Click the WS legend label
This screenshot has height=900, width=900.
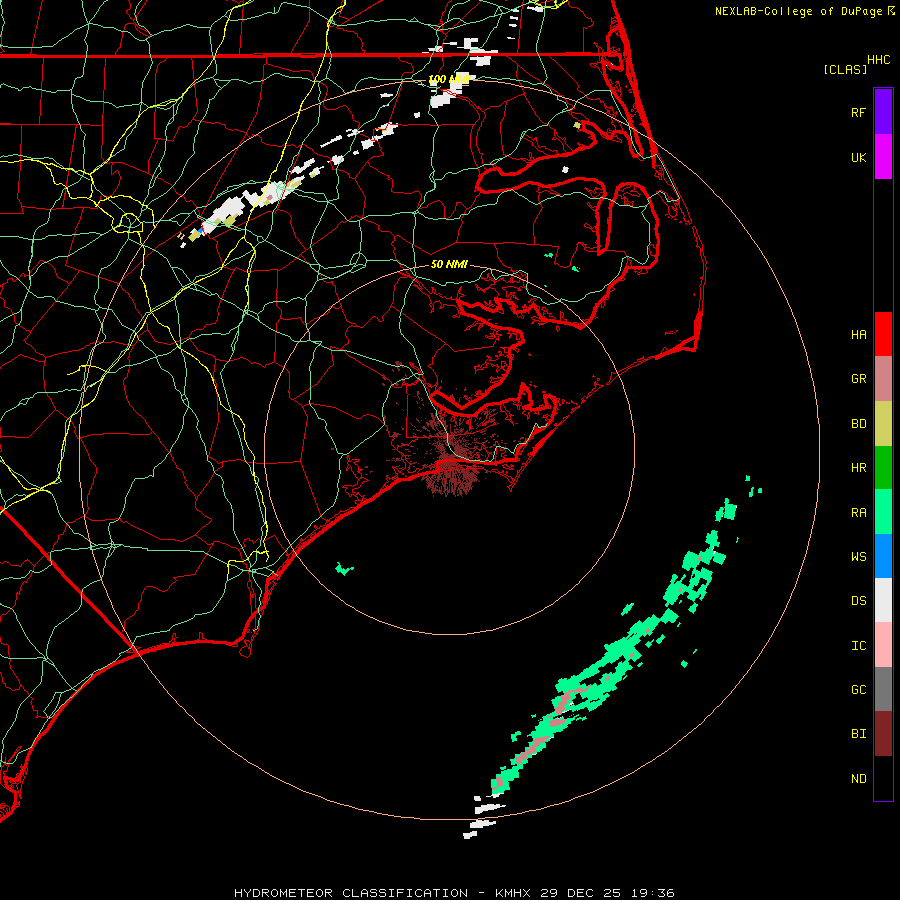858,557
